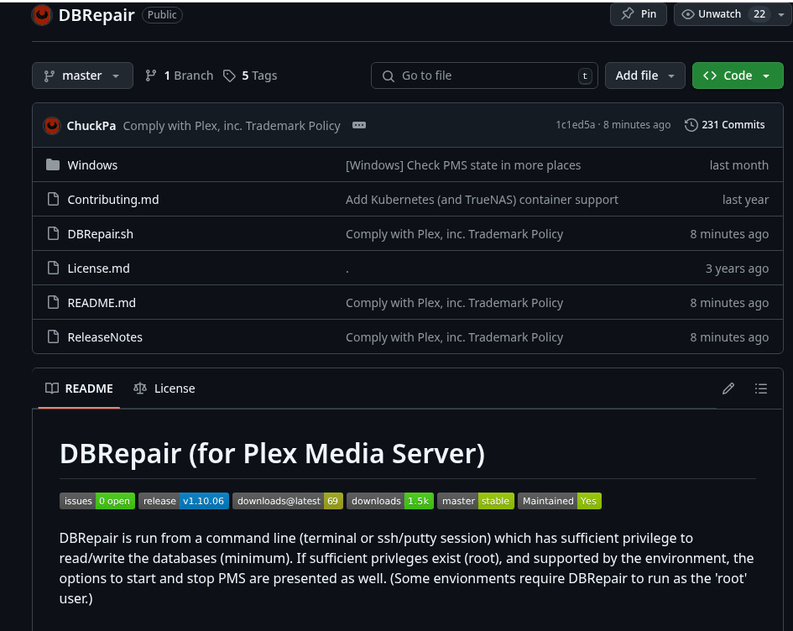Click the file icon beside README.md
Viewport: 793px width, 631px height.
tap(53, 302)
